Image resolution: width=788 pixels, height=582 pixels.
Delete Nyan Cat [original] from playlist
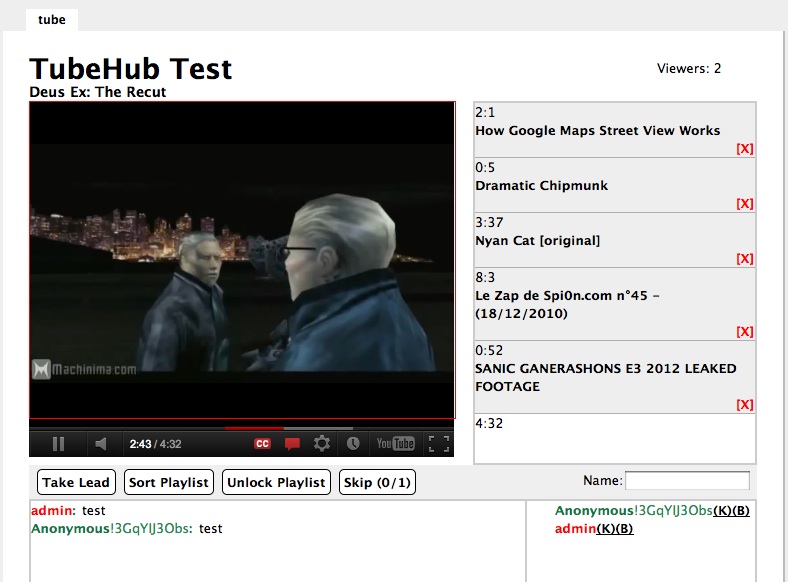[x=744, y=259]
